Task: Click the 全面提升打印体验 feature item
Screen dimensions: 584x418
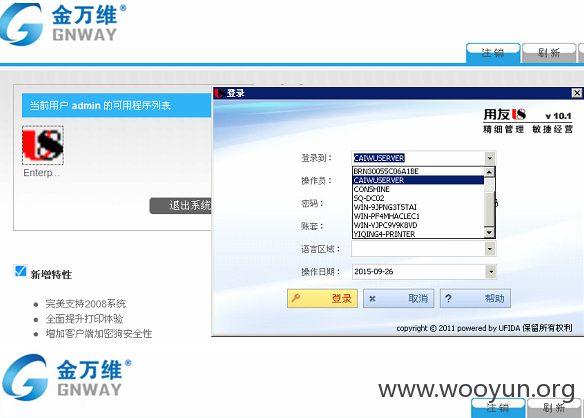Action: click(x=84, y=319)
